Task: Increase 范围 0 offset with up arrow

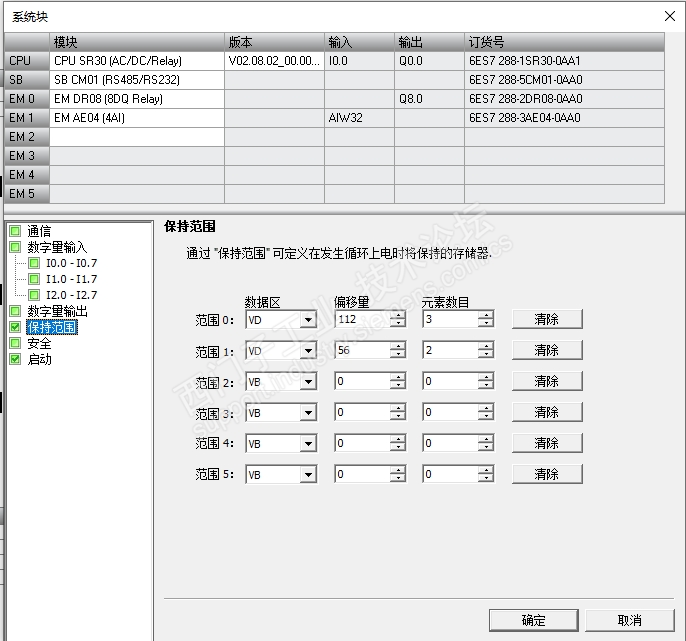Action: (398, 315)
